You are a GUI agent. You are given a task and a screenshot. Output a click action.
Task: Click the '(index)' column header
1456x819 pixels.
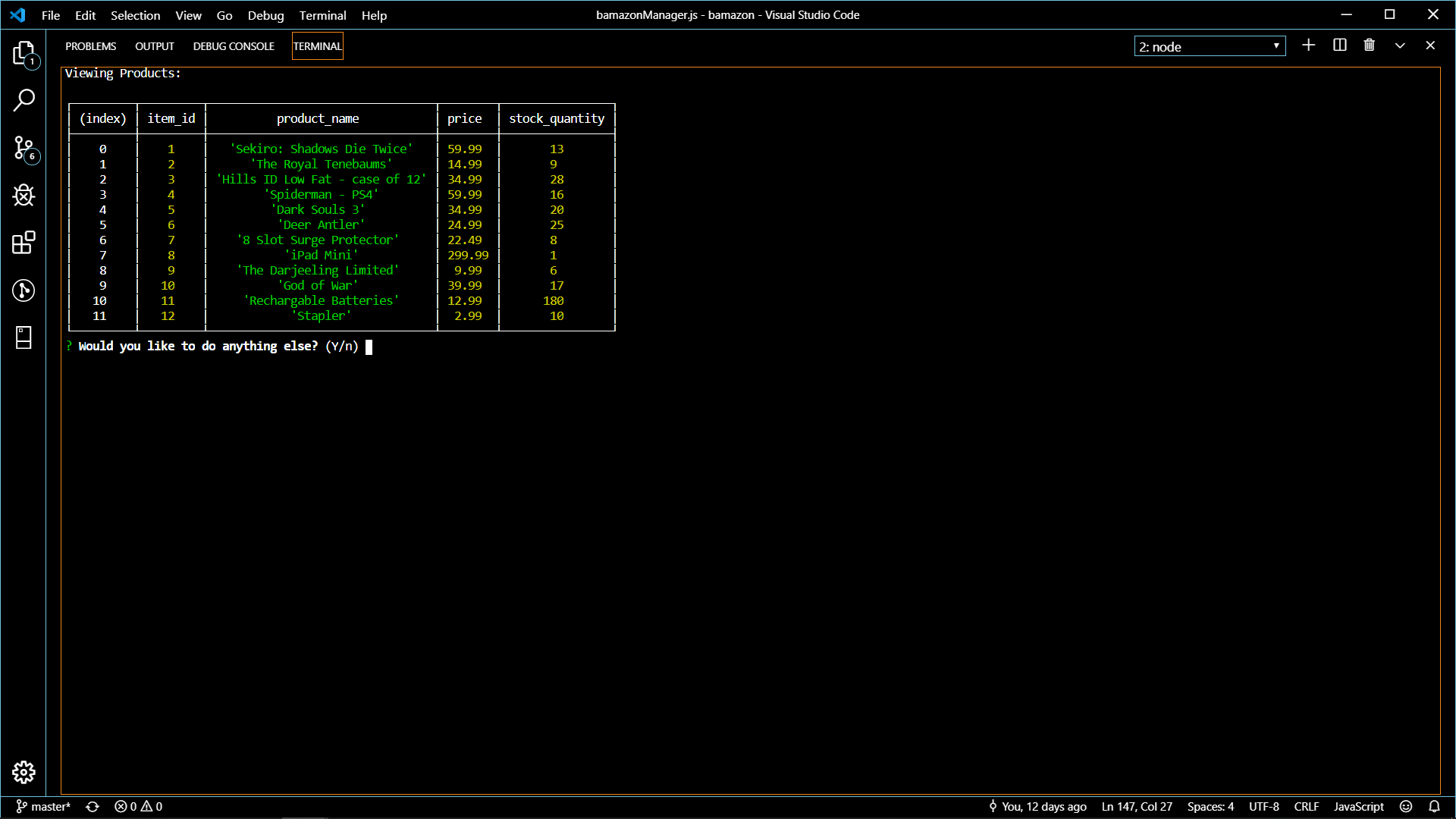[103, 119]
